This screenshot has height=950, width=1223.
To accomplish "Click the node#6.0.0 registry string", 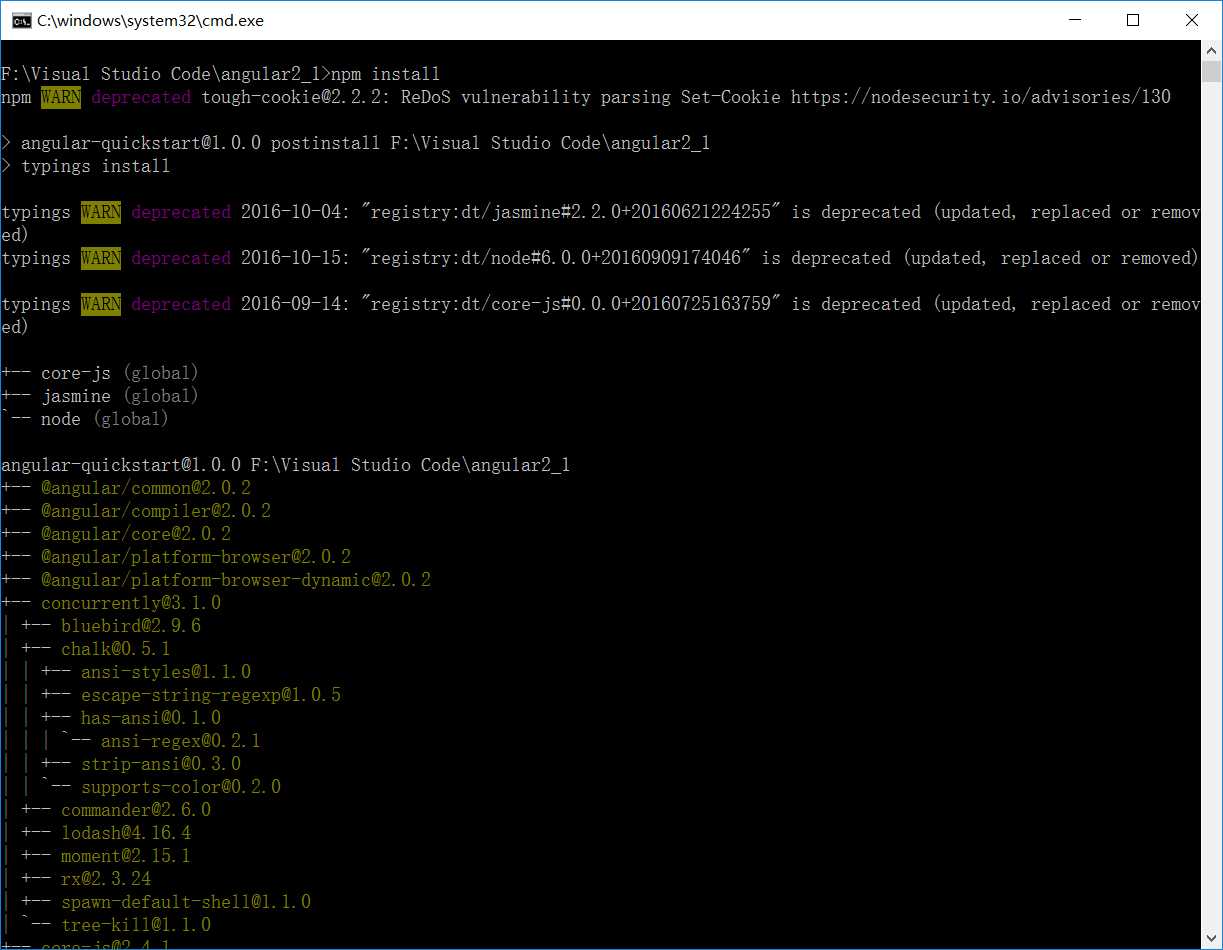I will 555,258.
